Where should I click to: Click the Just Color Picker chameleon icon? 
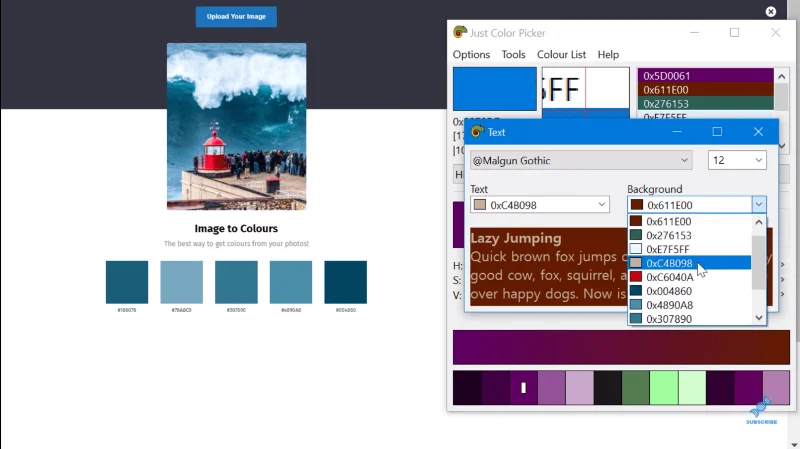tap(460, 32)
